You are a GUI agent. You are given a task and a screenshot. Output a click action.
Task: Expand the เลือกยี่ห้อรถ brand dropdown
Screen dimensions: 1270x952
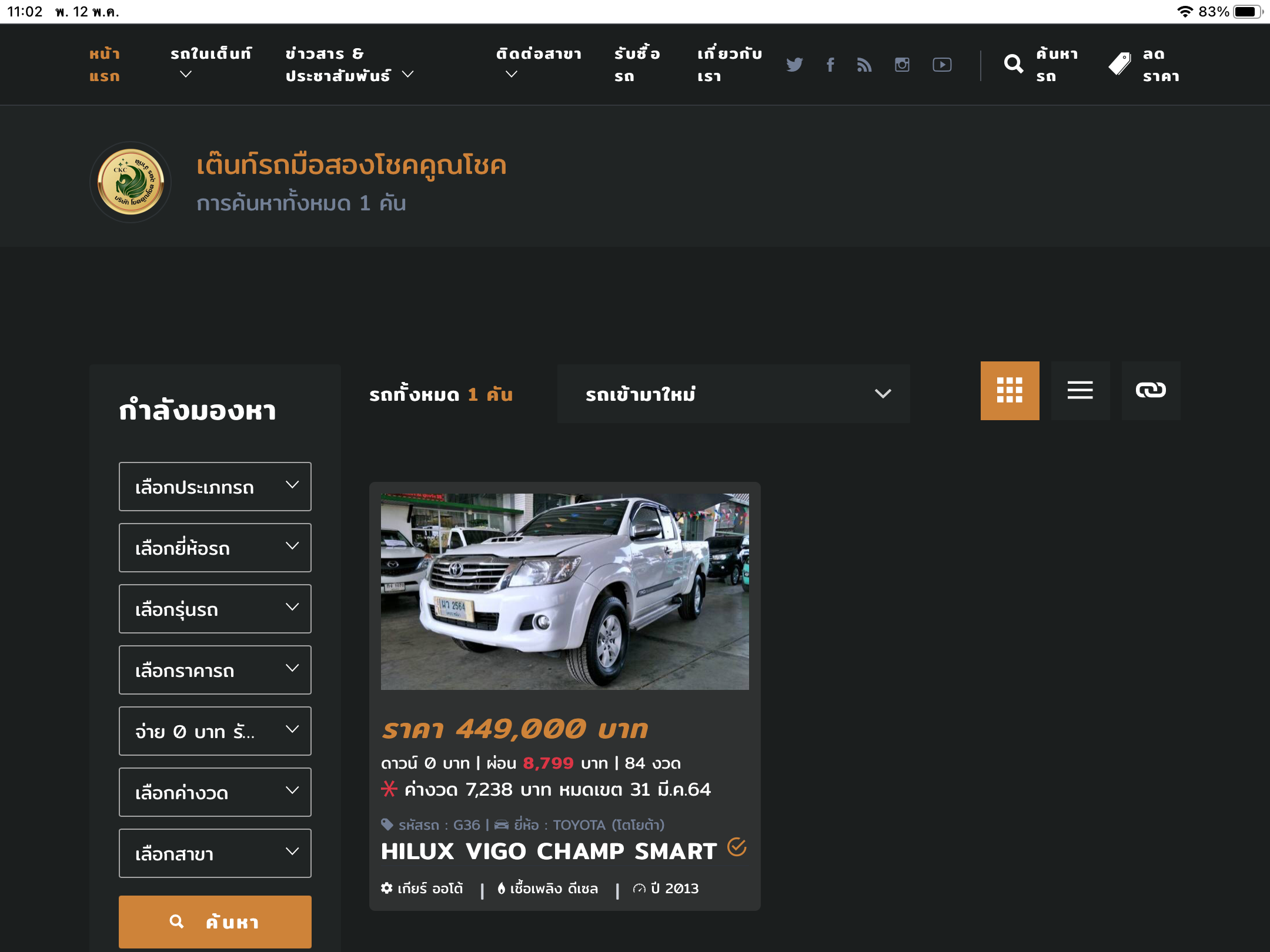[215, 548]
